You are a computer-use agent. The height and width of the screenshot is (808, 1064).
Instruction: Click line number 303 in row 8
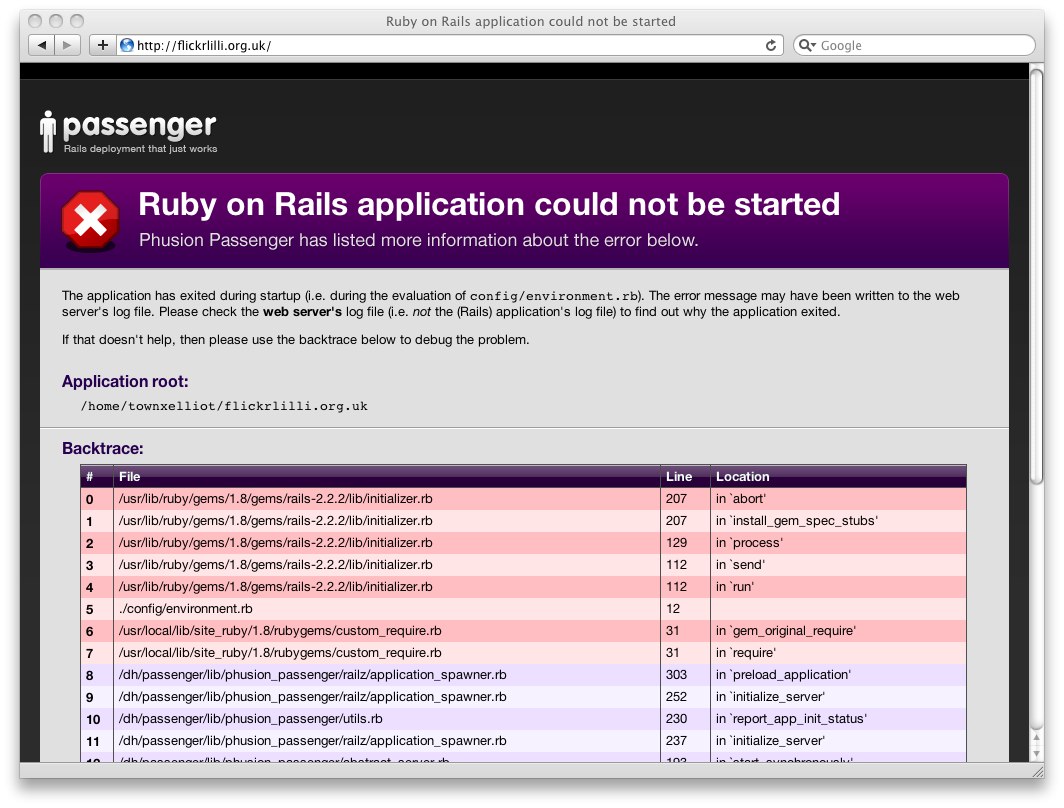(677, 675)
